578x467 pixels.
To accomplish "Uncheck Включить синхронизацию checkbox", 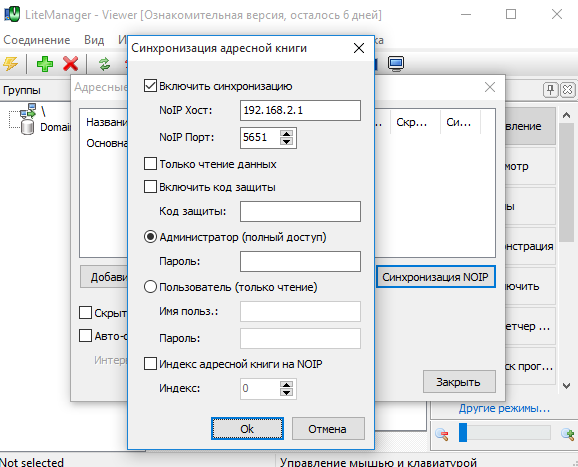I will point(150,86).
